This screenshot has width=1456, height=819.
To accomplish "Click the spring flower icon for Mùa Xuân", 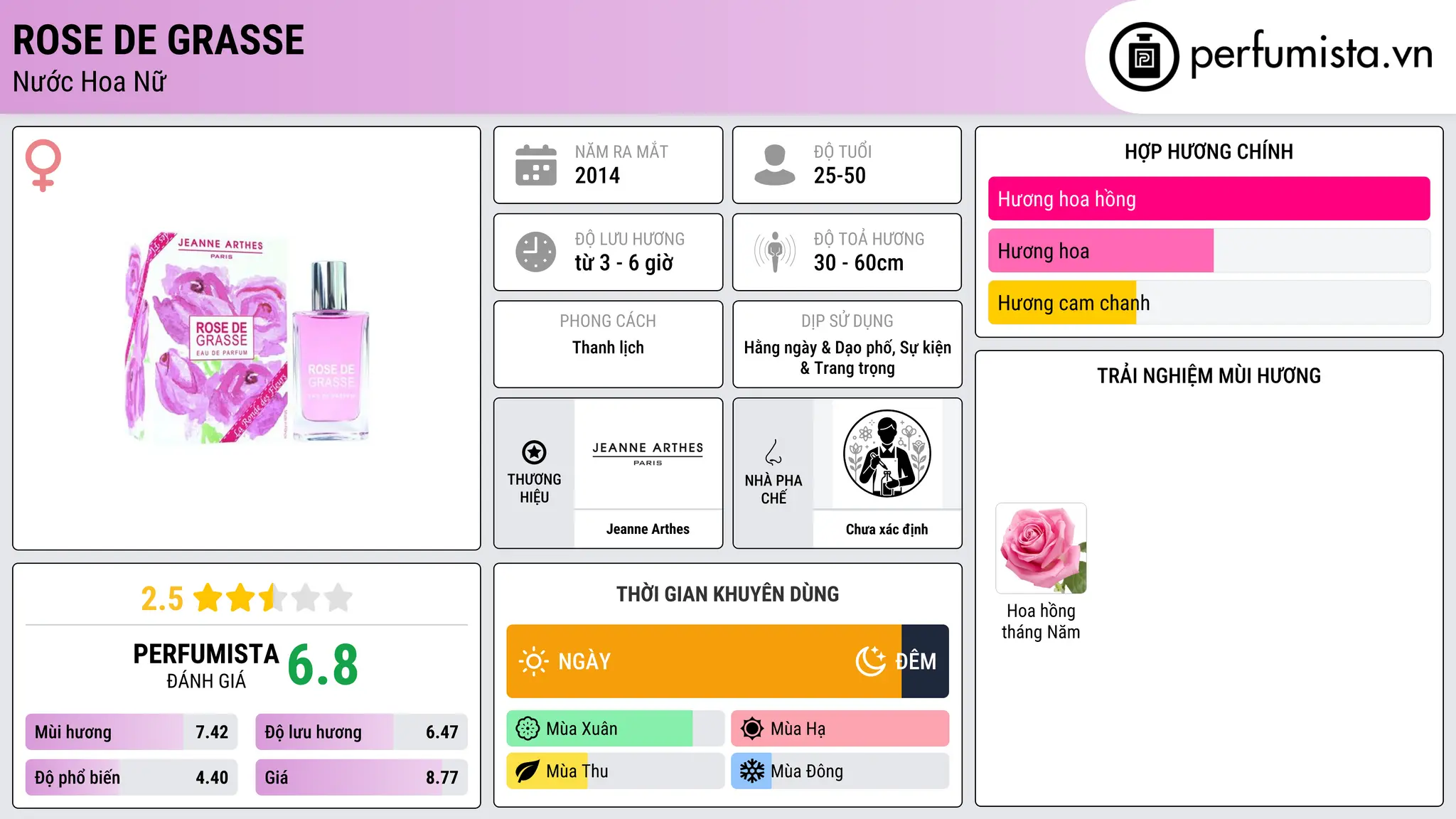I will tap(528, 729).
